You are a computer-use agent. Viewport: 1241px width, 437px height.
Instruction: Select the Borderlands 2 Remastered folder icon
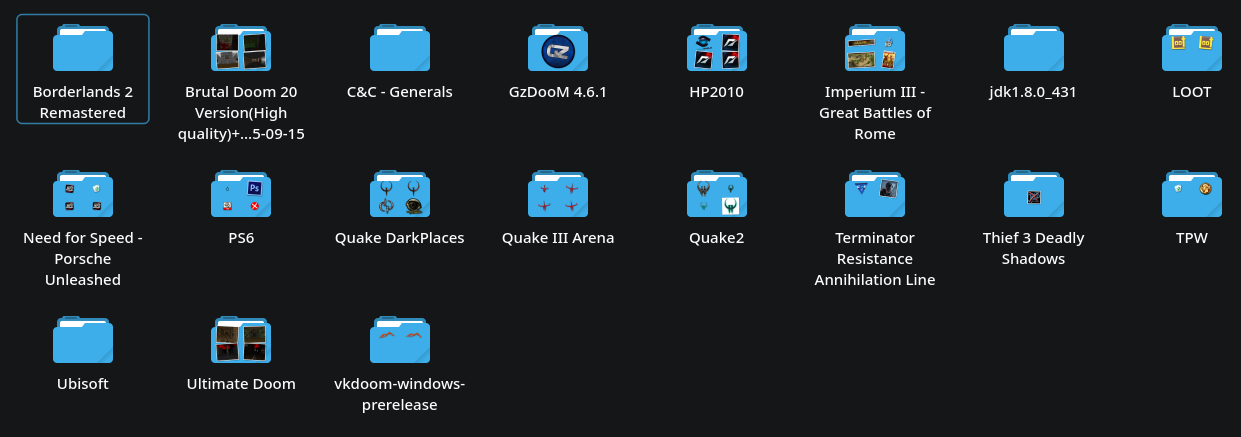[x=83, y=47]
